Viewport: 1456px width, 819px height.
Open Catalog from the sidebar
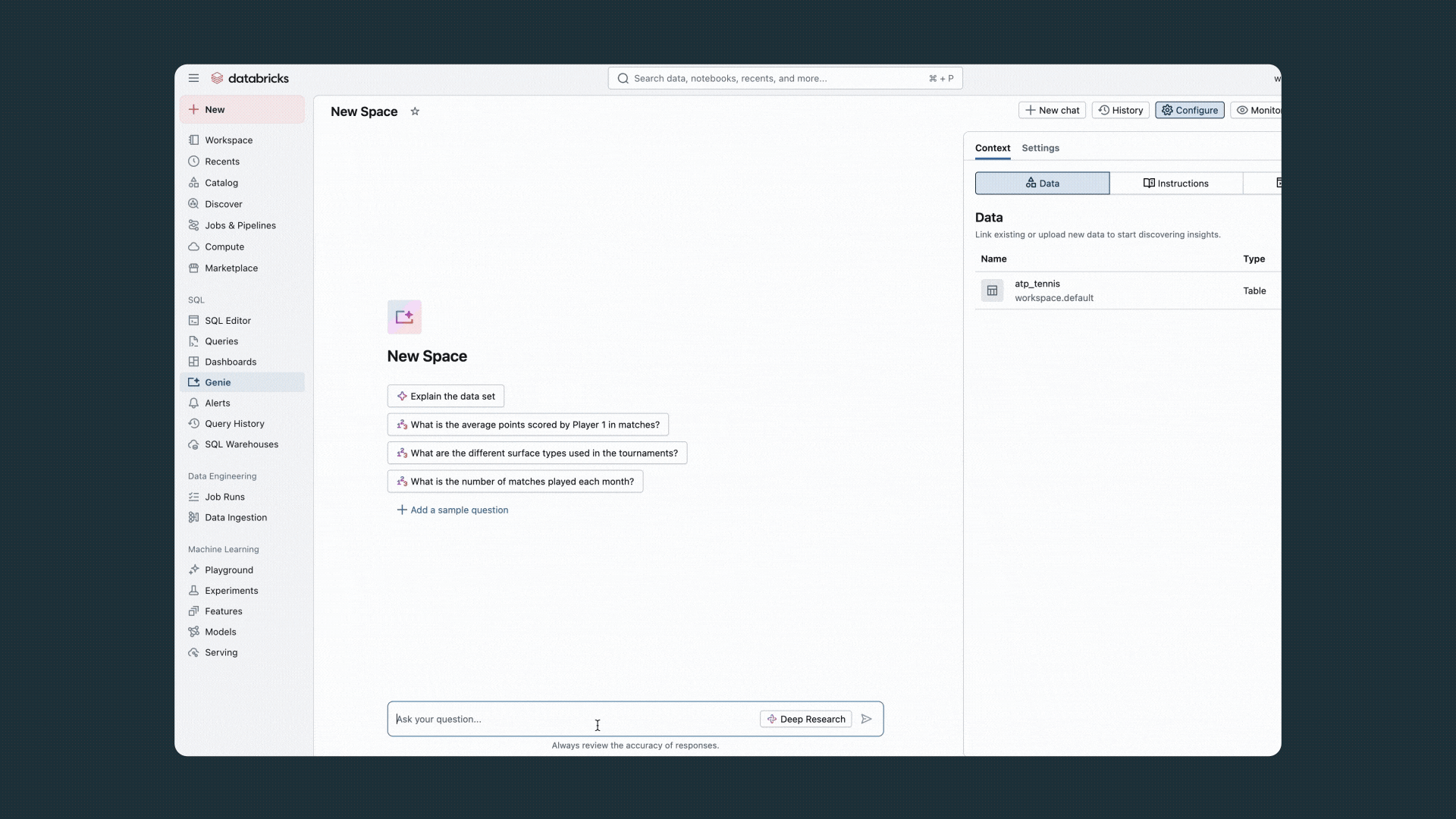pos(221,183)
